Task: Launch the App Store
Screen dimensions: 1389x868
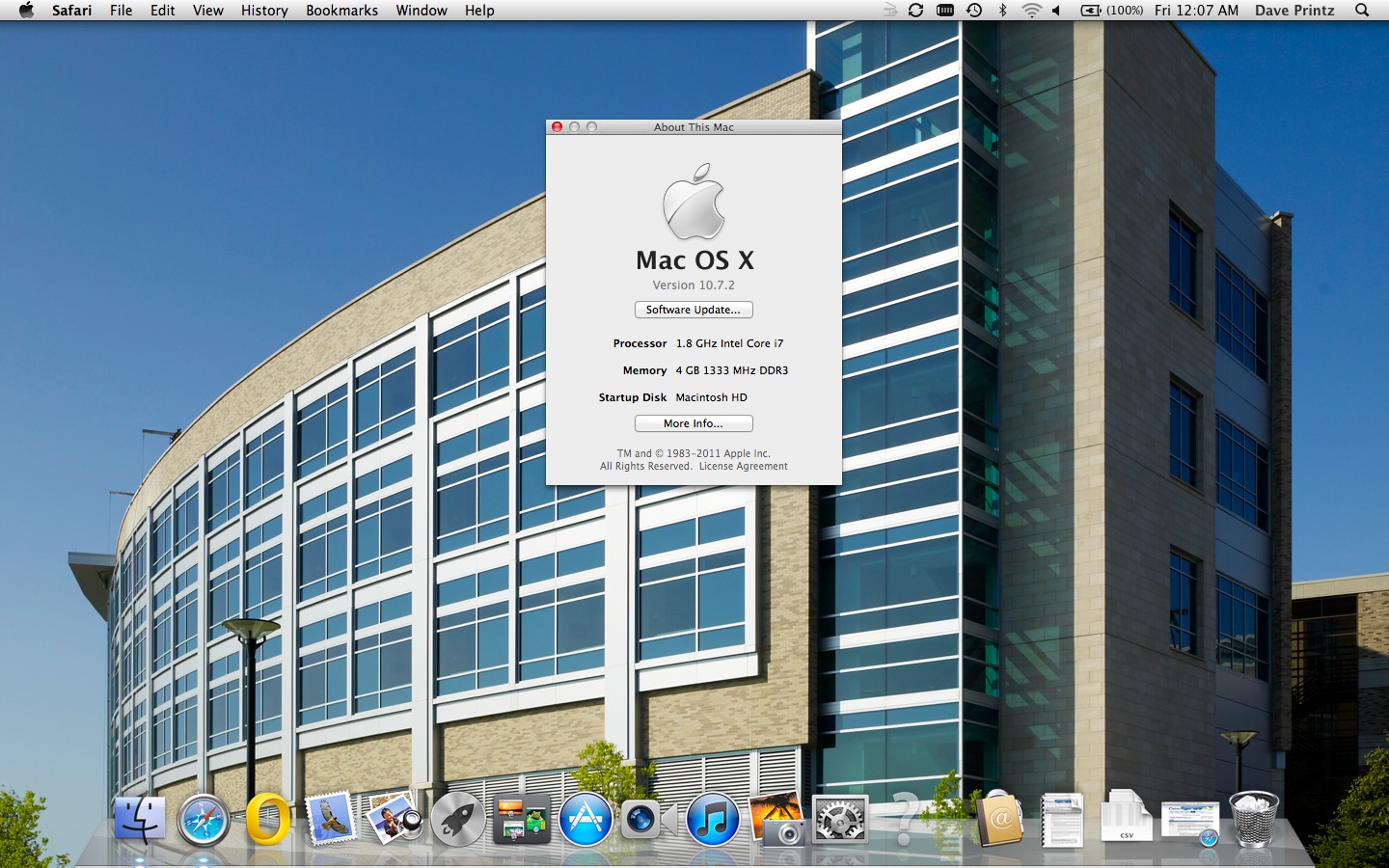Action: tap(586, 820)
